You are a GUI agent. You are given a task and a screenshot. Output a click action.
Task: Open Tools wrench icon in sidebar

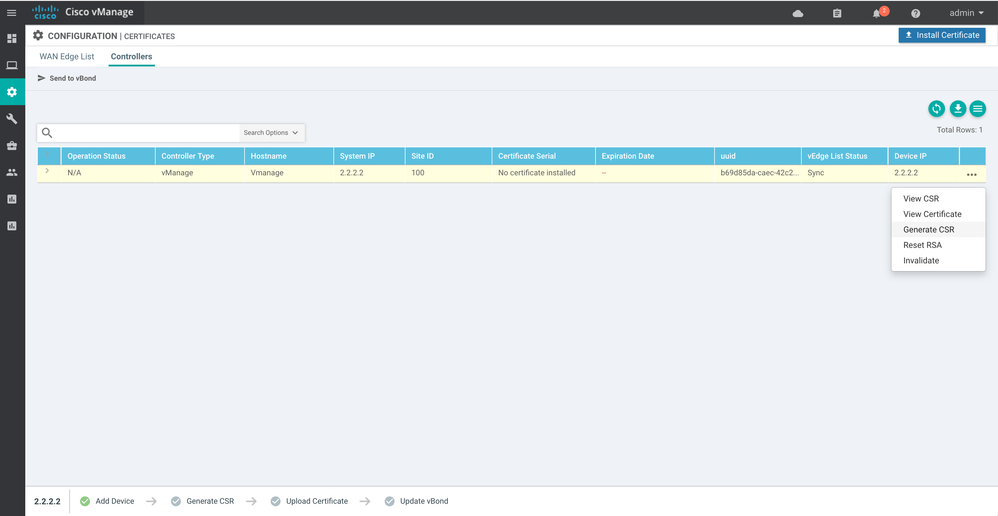[11, 119]
